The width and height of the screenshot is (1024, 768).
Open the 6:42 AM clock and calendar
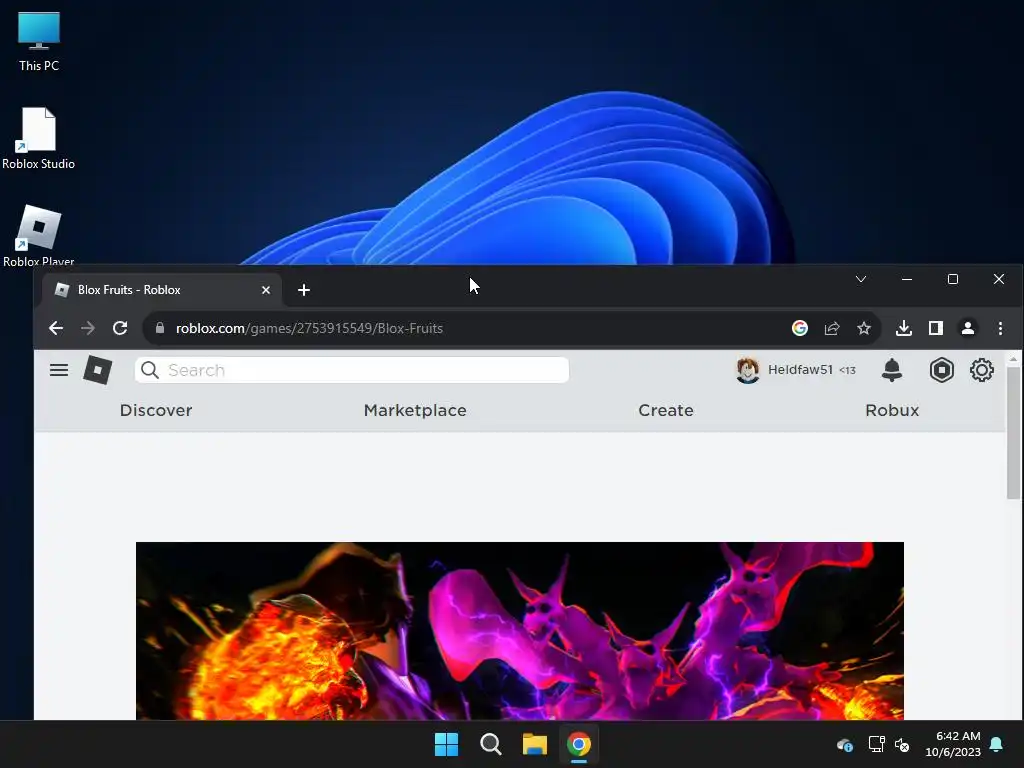[x=953, y=744]
